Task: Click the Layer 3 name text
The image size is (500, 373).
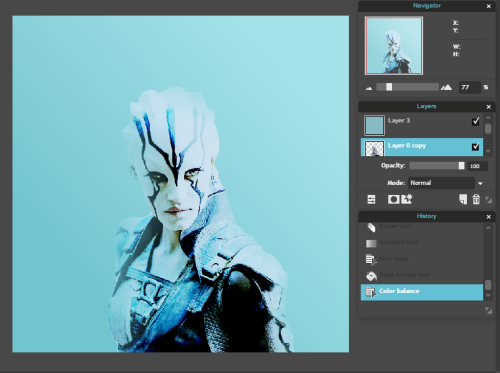Action: tap(399, 121)
